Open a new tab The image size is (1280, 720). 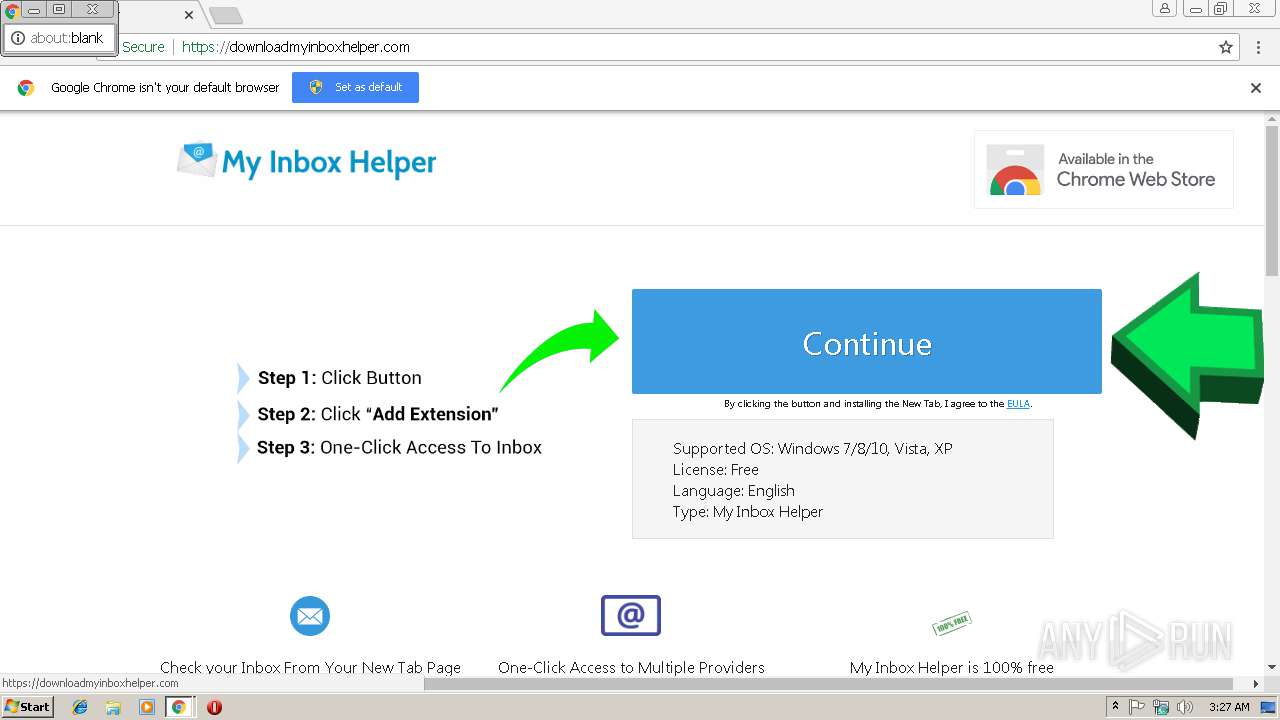click(226, 15)
